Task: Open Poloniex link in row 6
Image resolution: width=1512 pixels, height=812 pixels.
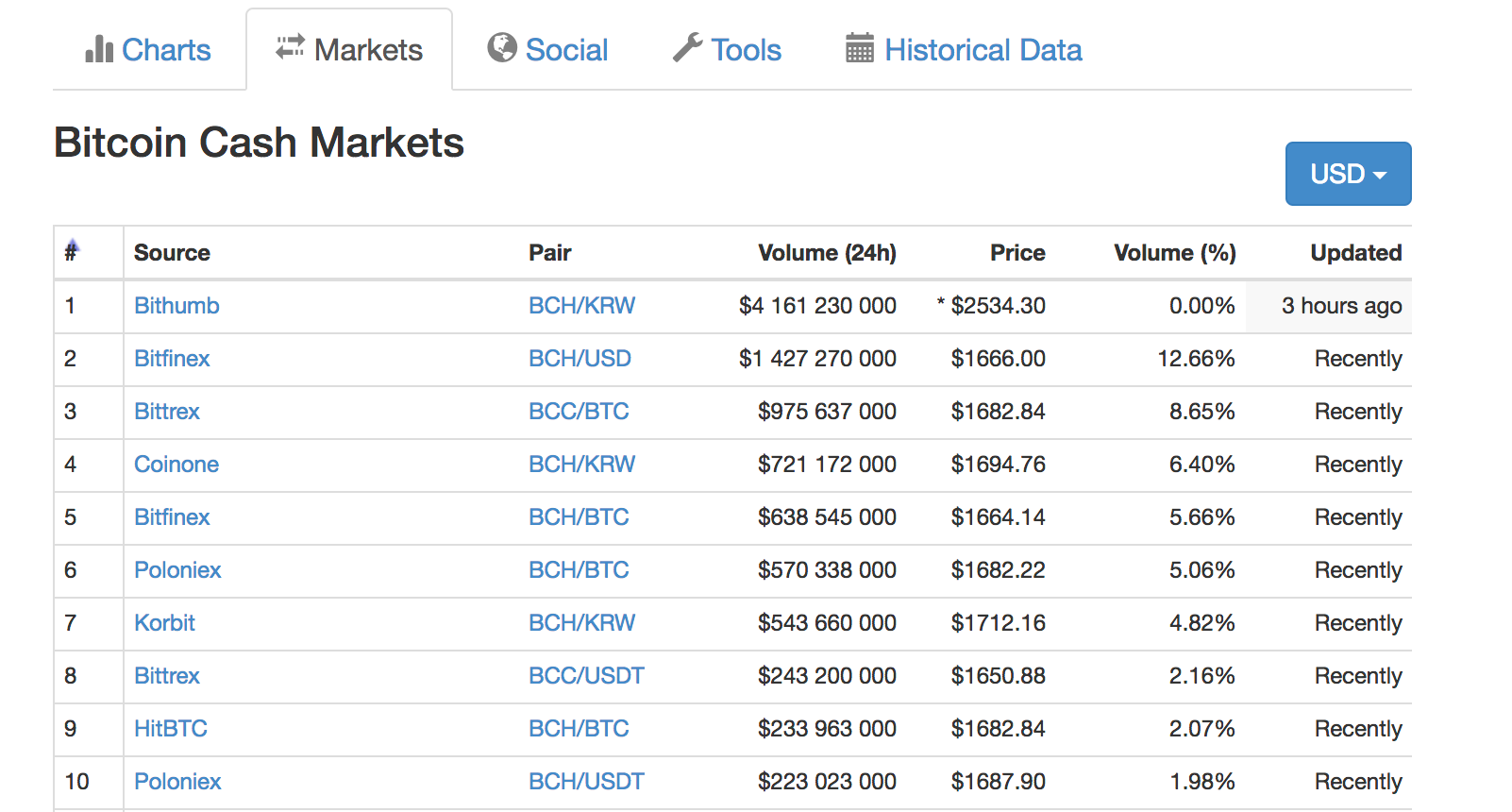Action: click(177, 570)
